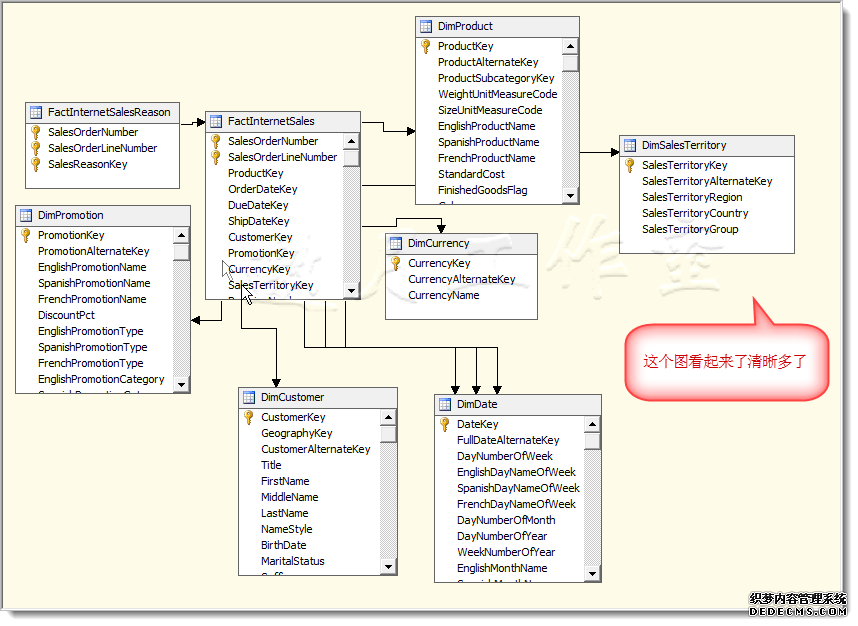Select the MaritalStatus column in DimCustomer
858x626 pixels.
point(293,561)
